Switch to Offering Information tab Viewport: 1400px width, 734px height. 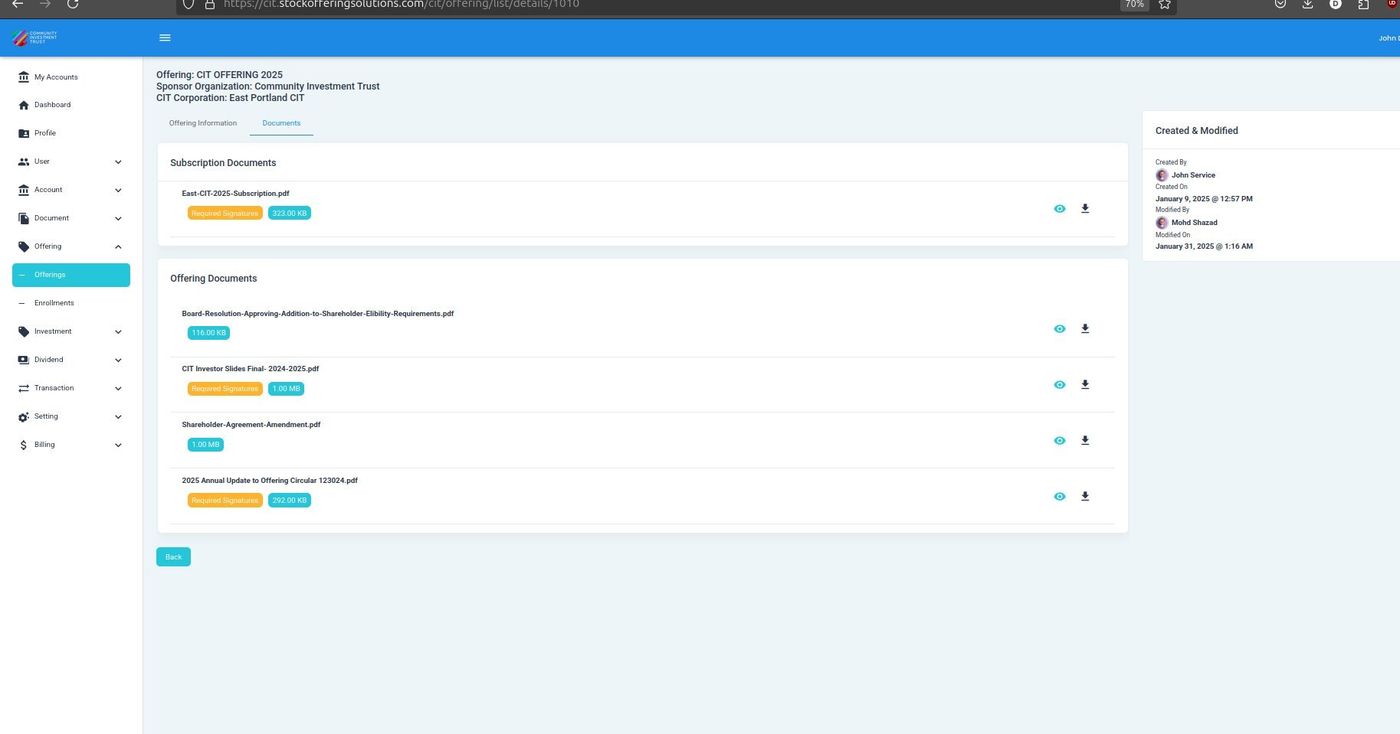(x=203, y=123)
